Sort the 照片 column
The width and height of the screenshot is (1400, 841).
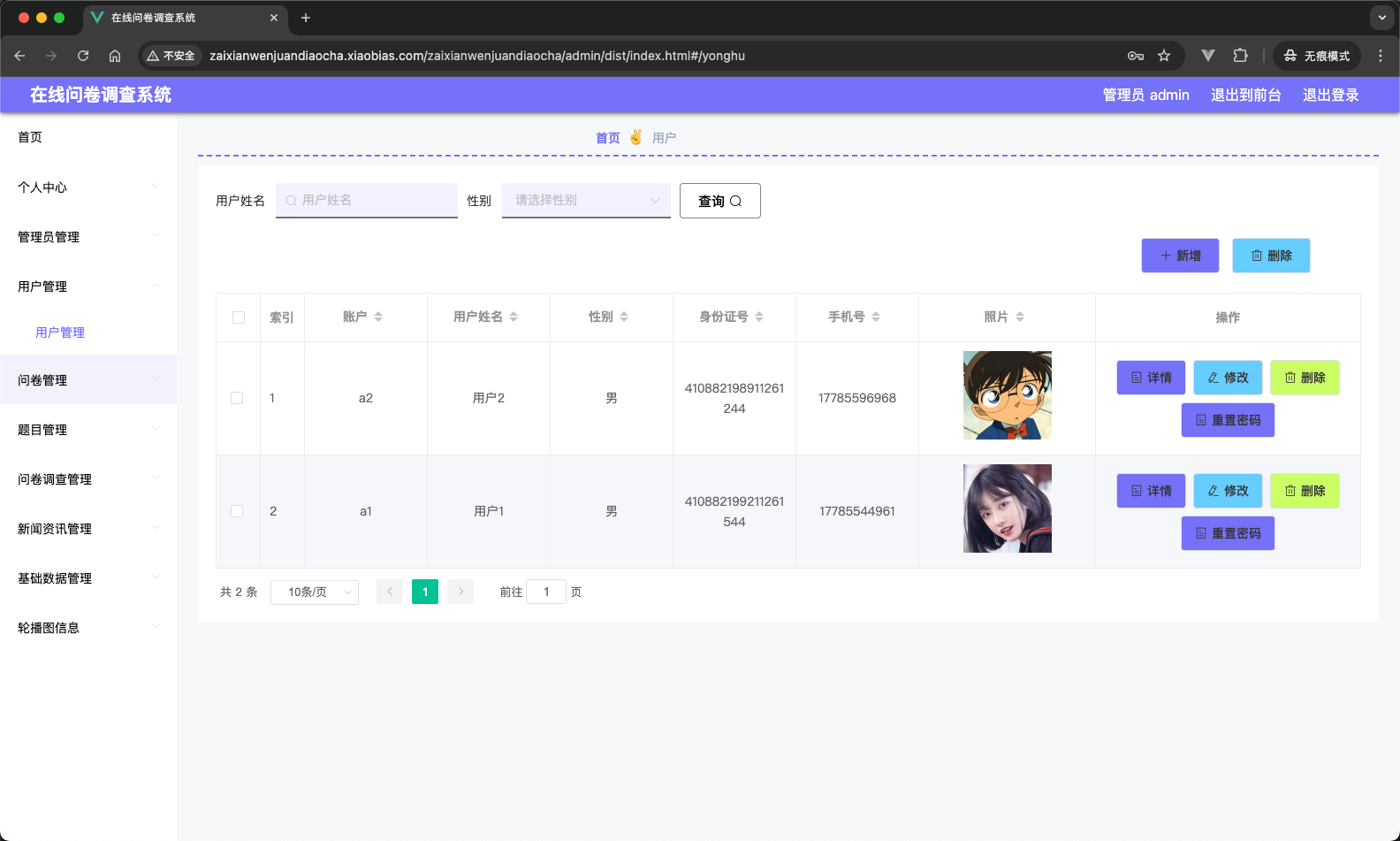[x=1020, y=317]
